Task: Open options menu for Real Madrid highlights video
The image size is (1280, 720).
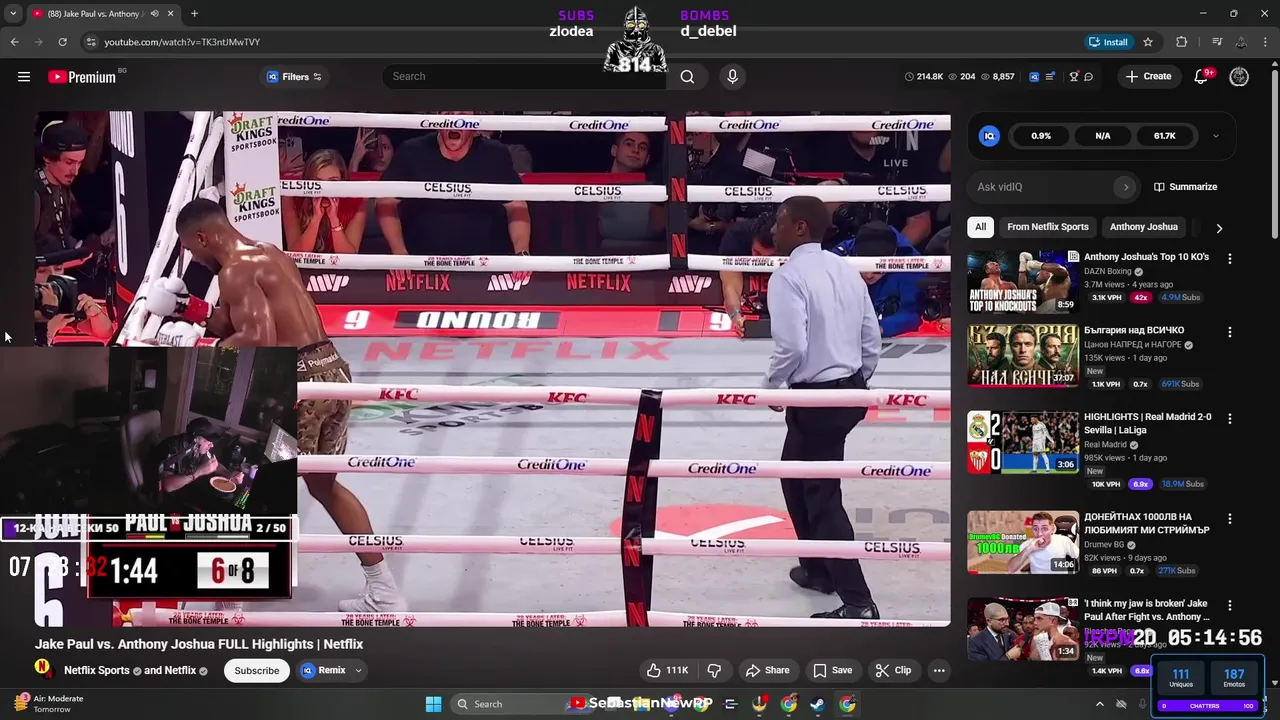Action: 1230,419
